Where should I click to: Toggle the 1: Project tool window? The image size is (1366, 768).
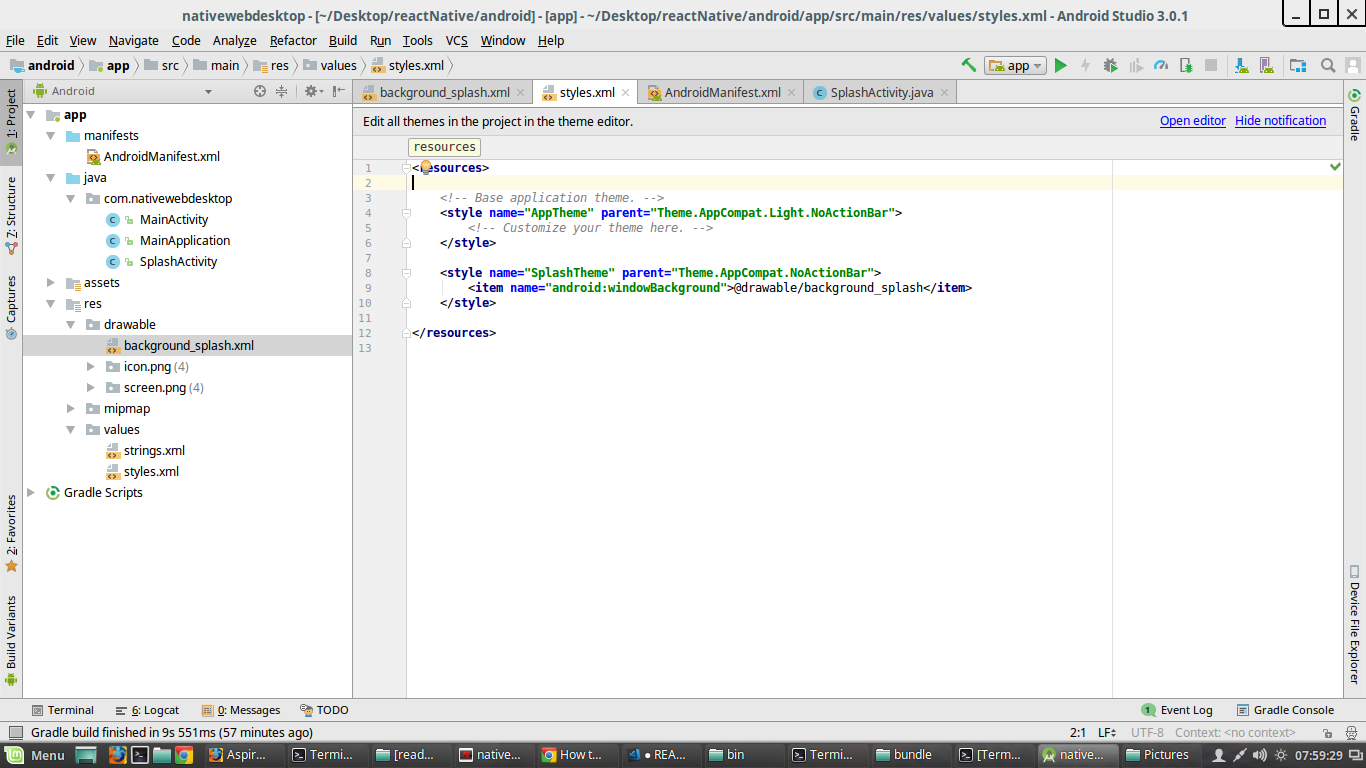click(x=11, y=122)
